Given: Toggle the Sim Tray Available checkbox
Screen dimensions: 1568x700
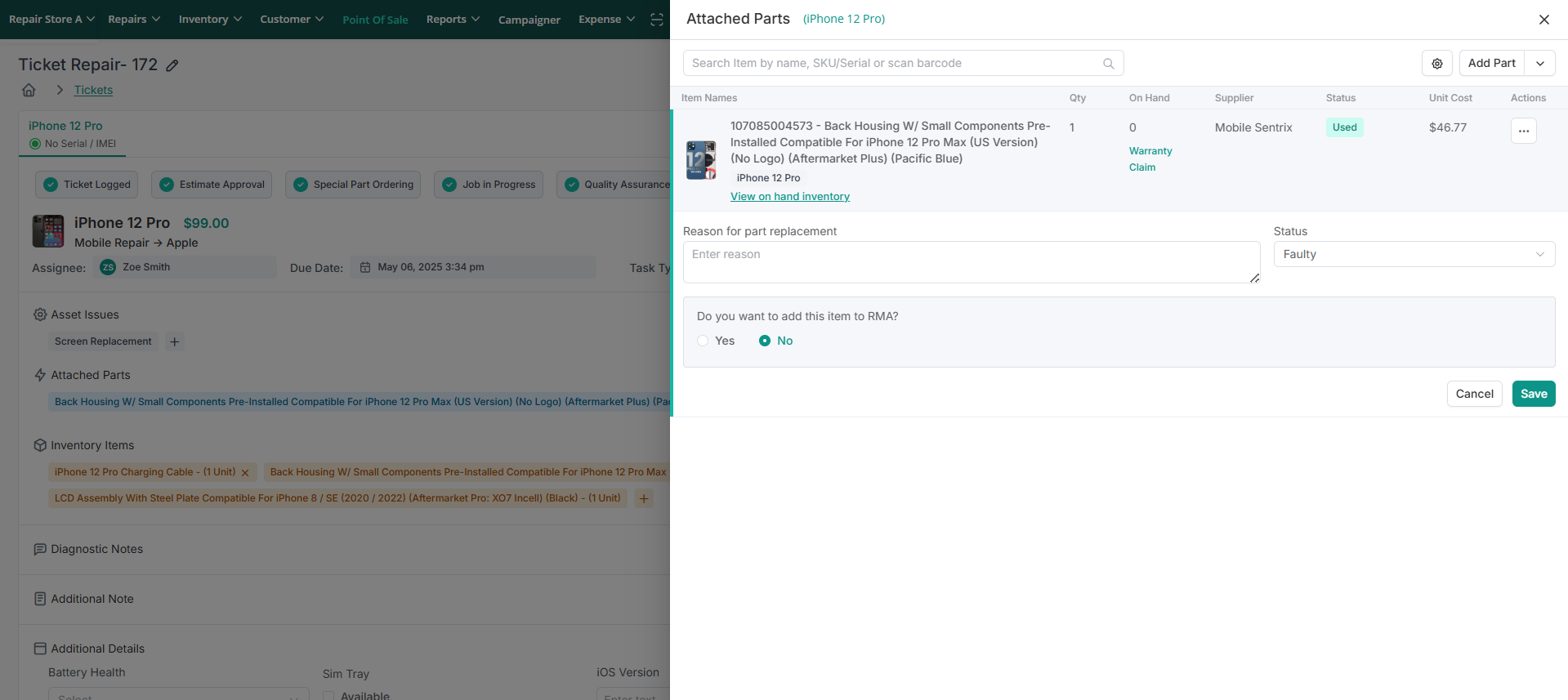Looking at the screenshot, I should pos(328,695).
